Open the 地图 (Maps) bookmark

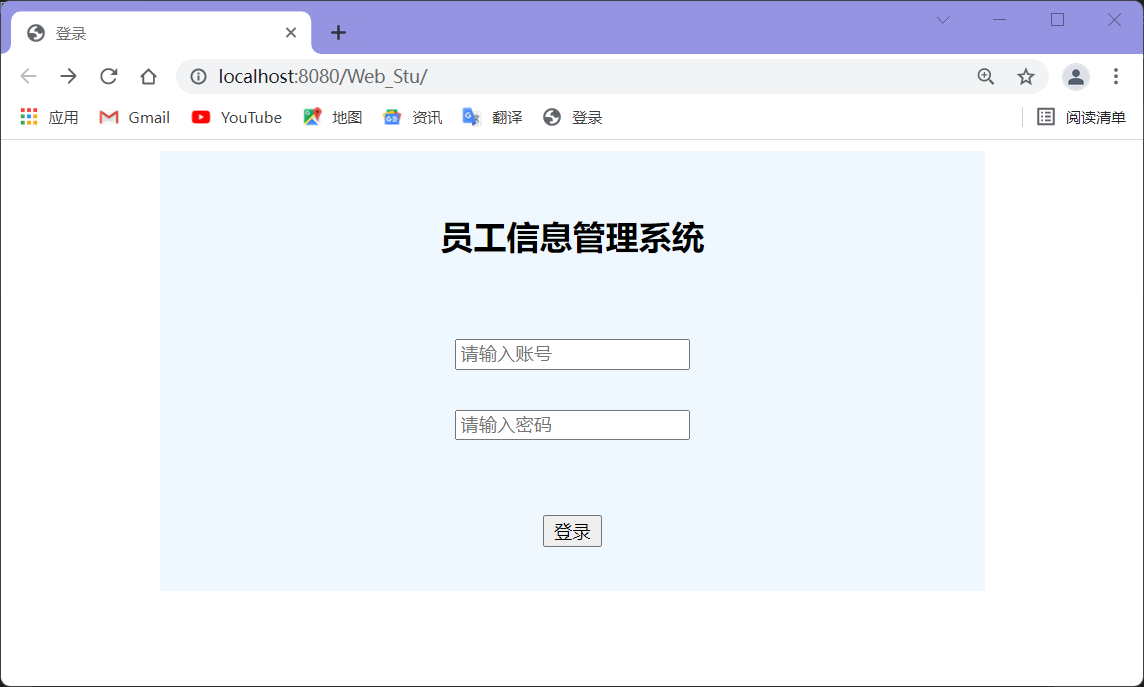coord(332,117)
